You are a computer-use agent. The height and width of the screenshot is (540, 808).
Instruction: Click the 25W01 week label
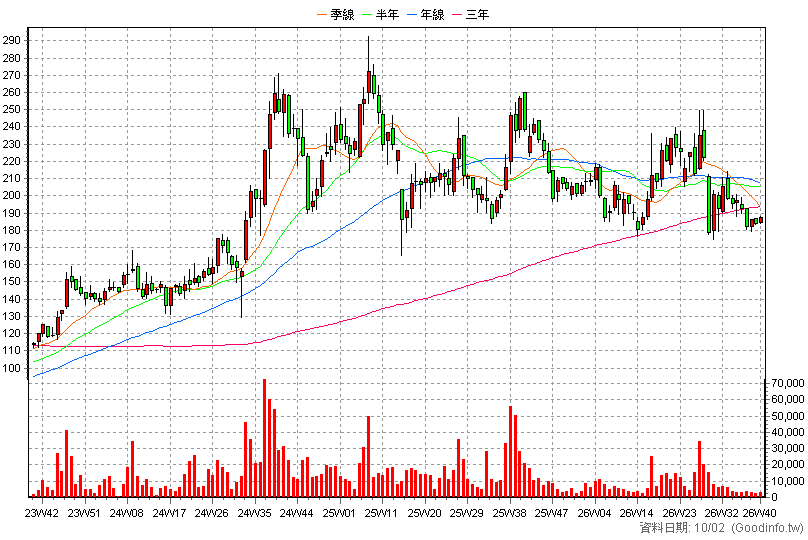(x=339, y=513)
